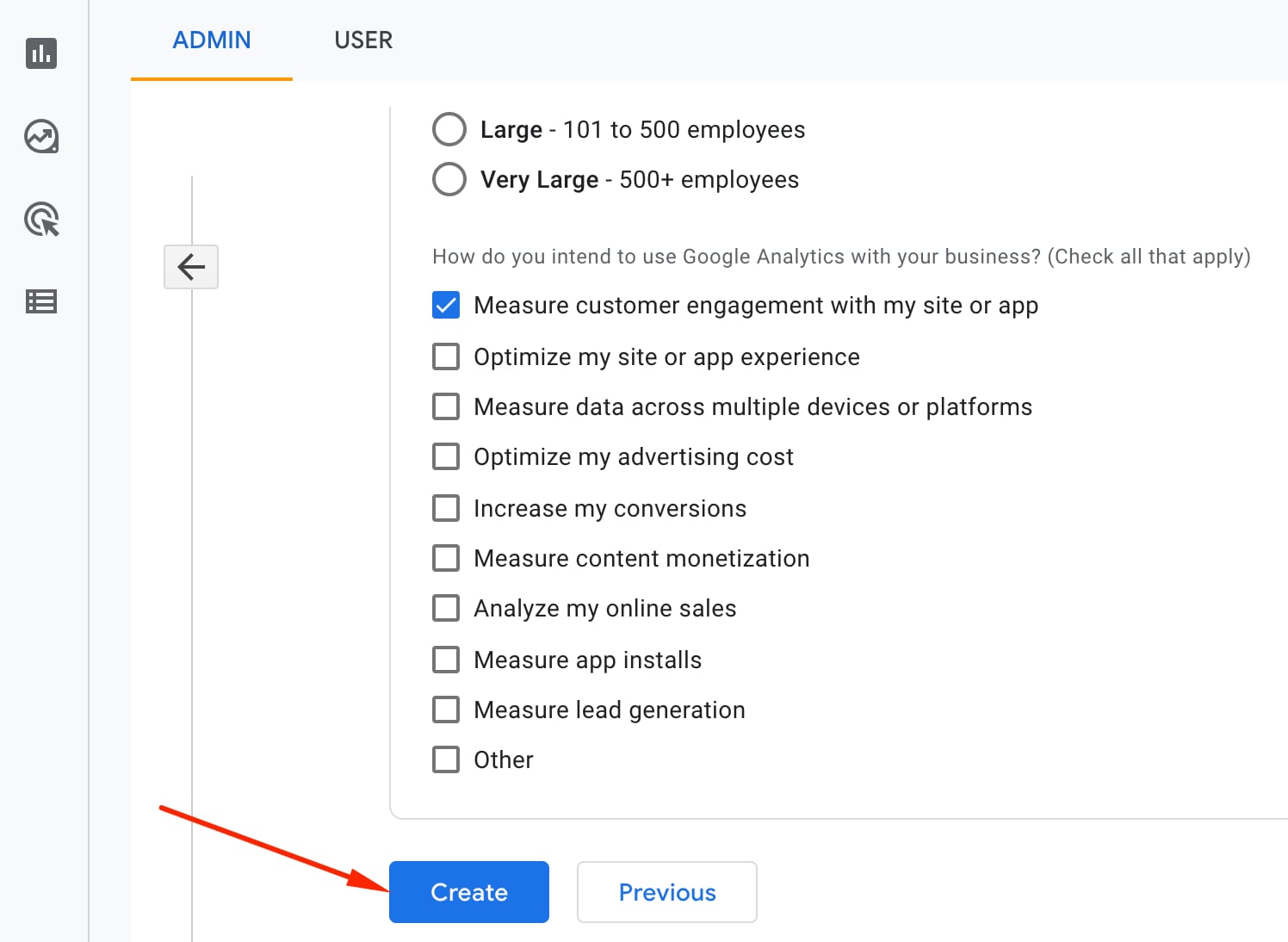This screenshot has height=942, width=1288.
Task: Enable Measure data across multiple devices
Action: point(445,406)
